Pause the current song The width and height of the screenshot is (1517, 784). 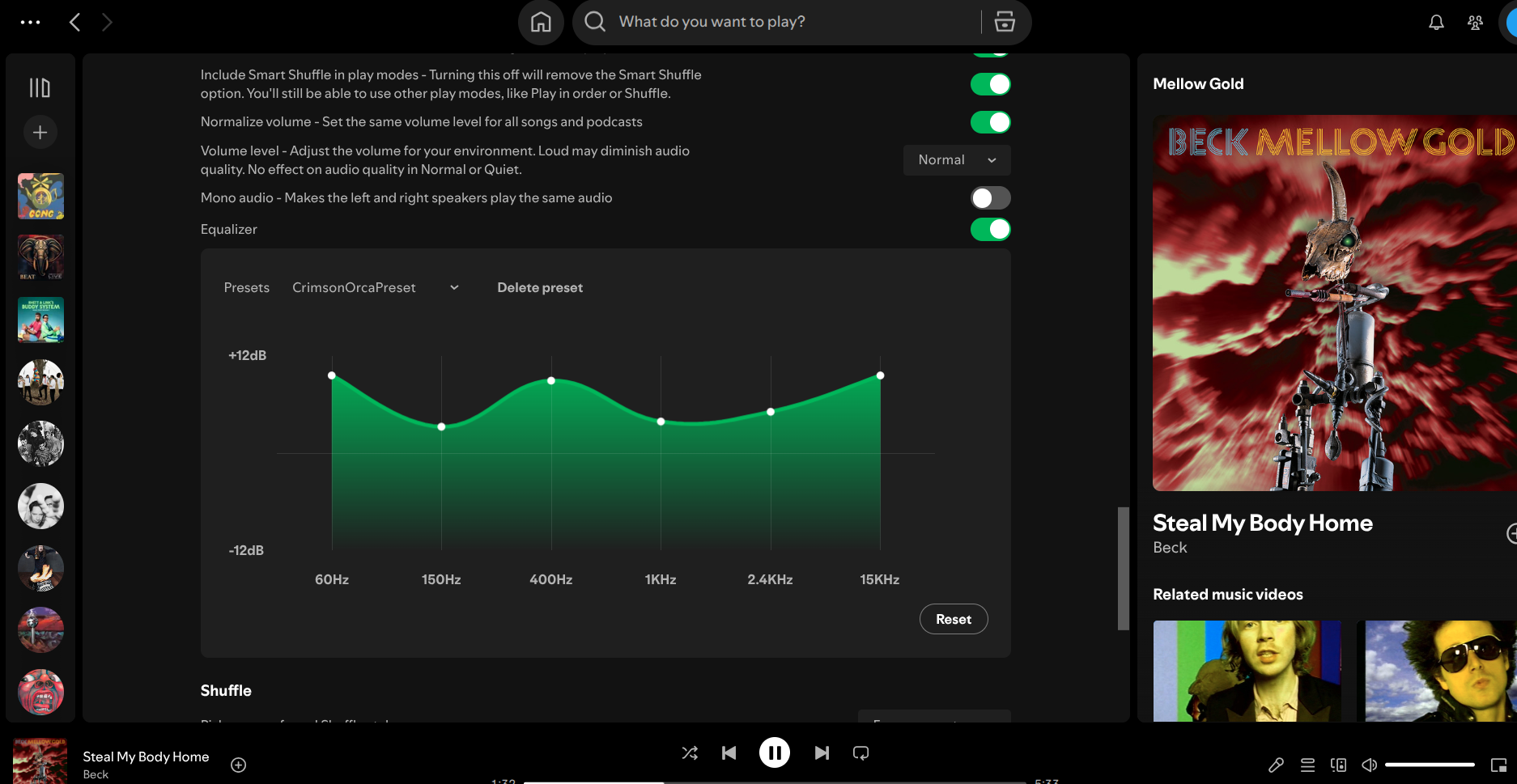pyautogui.click(x=775, y=753)
